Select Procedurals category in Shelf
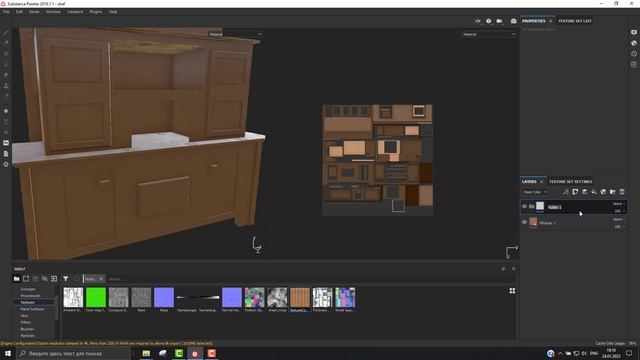Viewport: 640px width, 360px height. tap(31, 296)
